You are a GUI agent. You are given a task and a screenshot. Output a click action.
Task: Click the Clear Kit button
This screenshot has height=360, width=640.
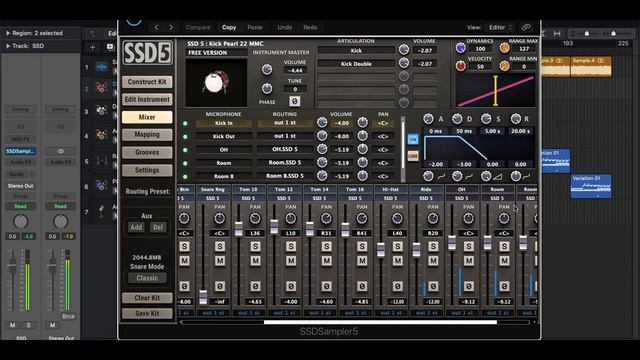(147, 298)
